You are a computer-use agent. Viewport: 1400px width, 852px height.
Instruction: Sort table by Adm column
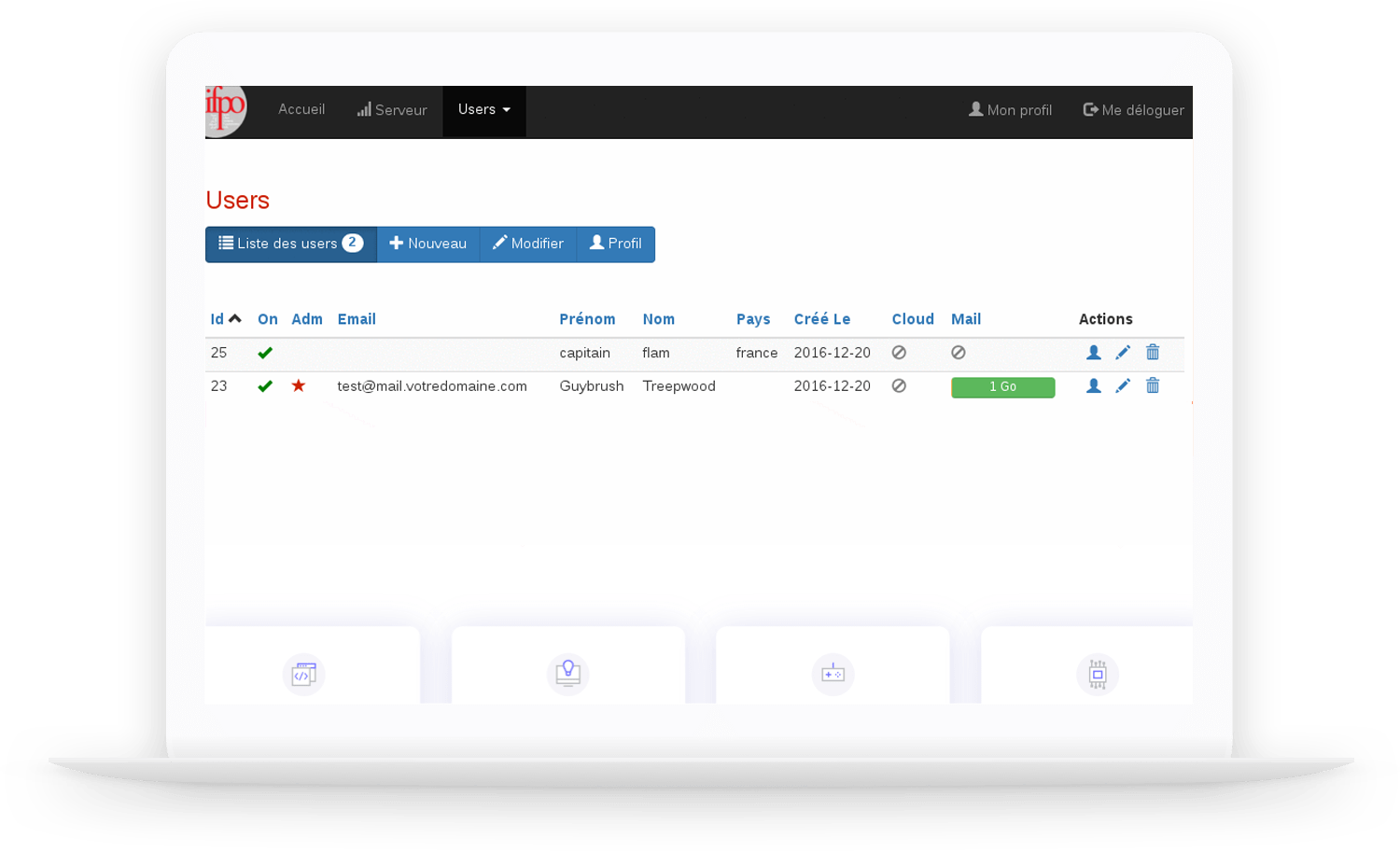(307, 319)
